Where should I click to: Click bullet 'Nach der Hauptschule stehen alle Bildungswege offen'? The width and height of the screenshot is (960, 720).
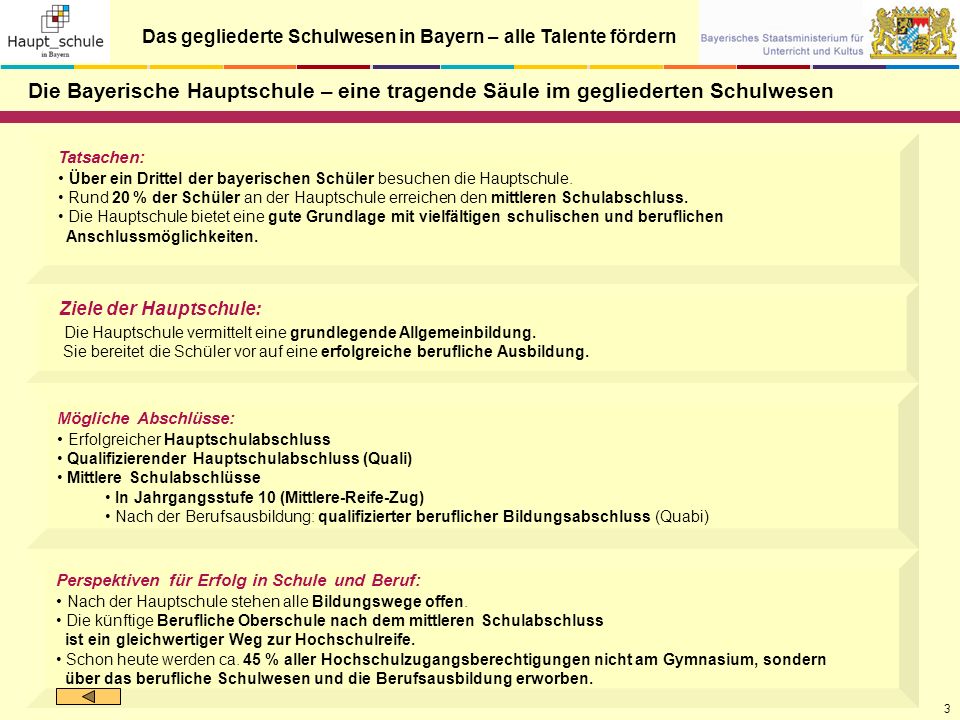point(262,602)
